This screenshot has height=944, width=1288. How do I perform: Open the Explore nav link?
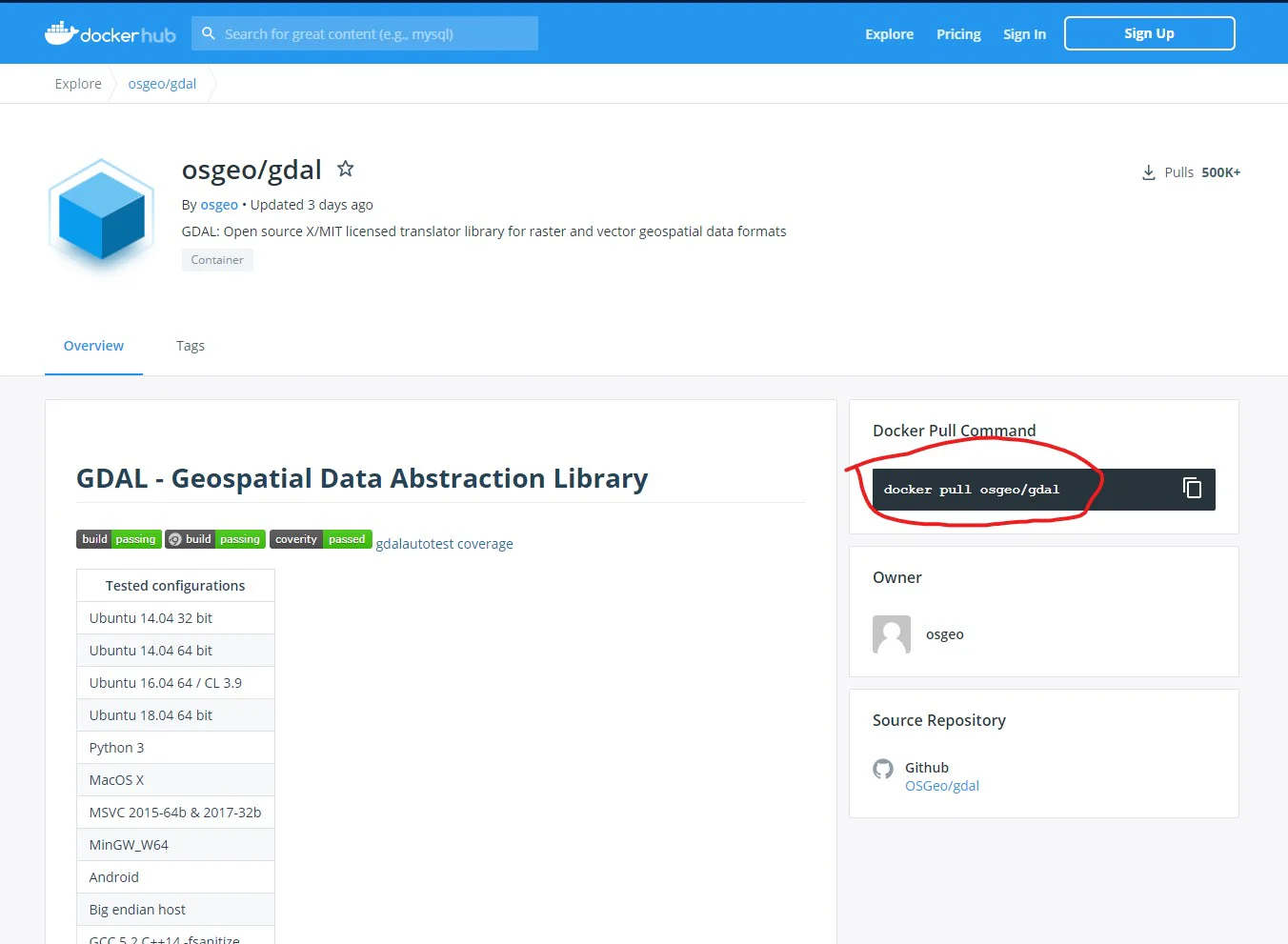point(889,34)
